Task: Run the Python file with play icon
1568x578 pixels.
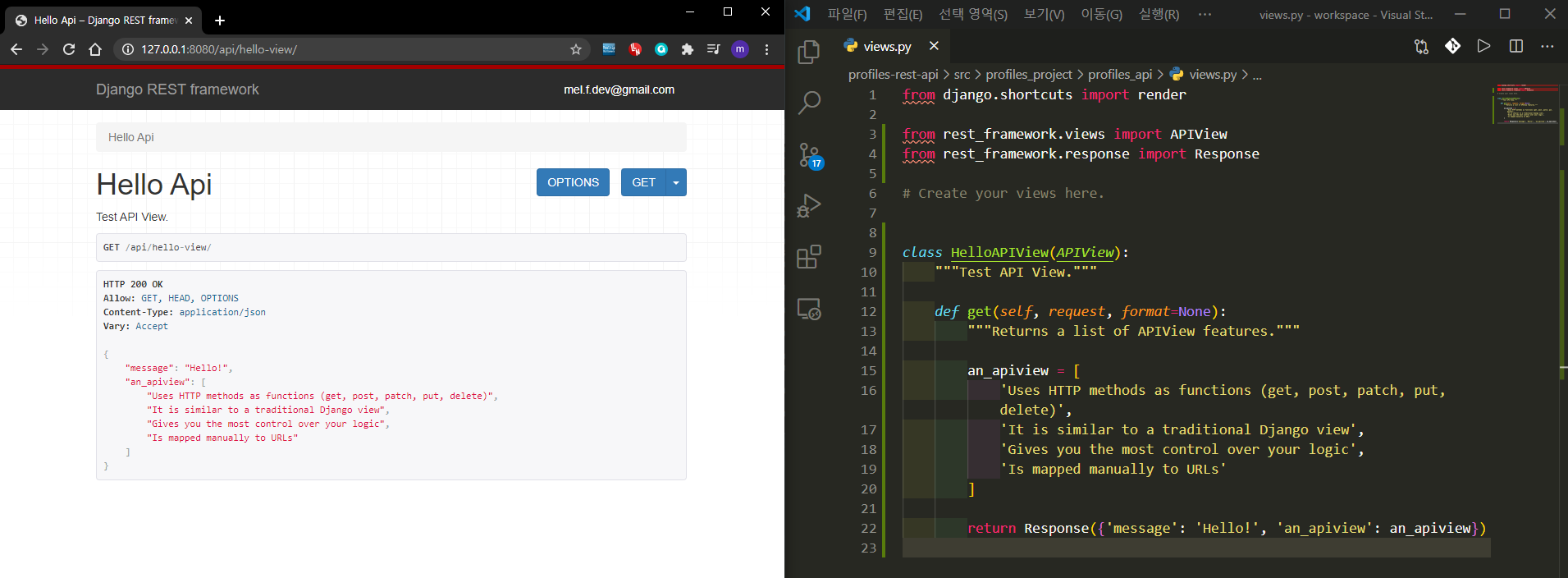Action: [x=1483, y=46]
